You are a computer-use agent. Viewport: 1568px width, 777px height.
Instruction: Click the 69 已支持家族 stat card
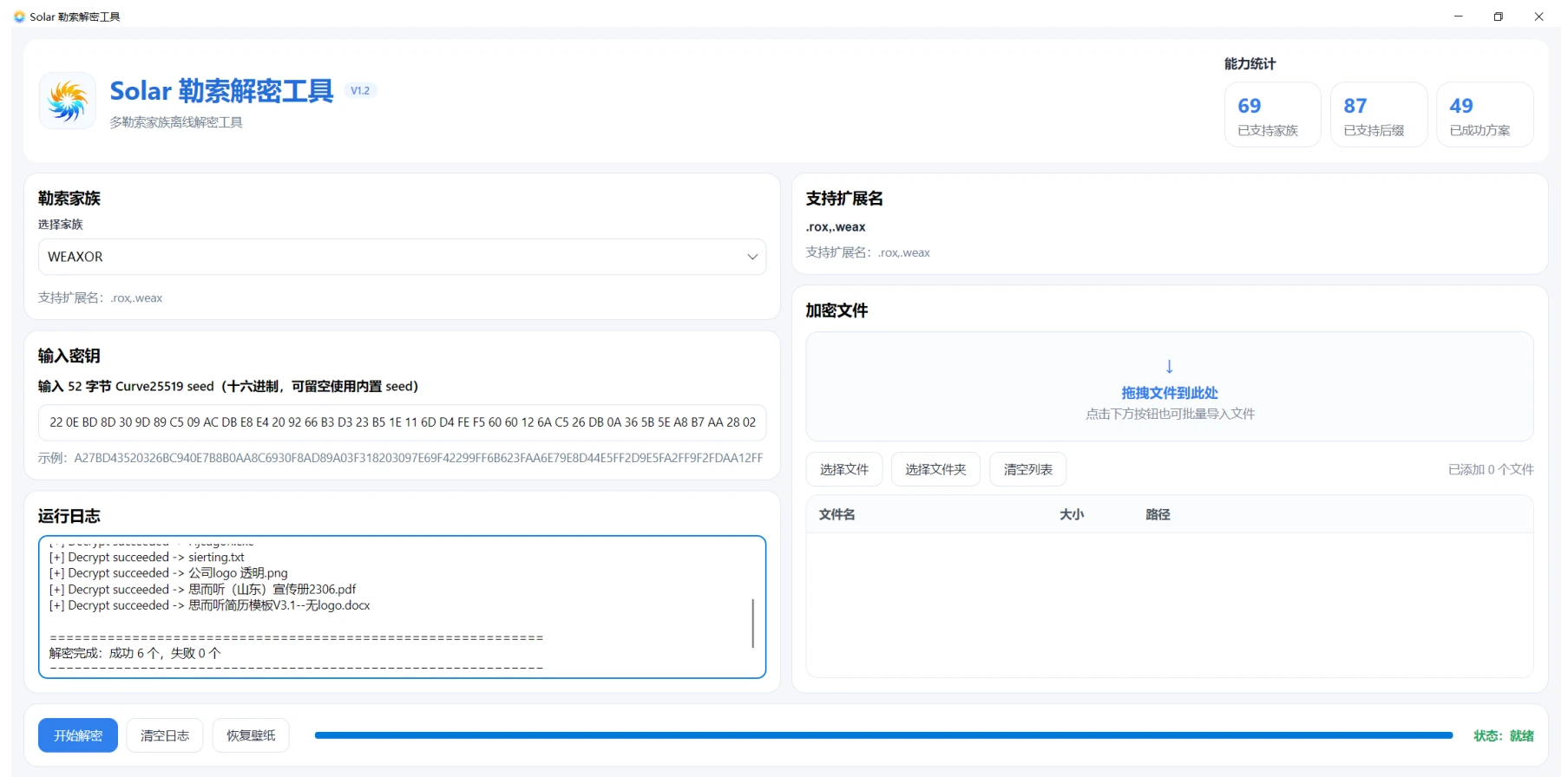coord(1272,114)
